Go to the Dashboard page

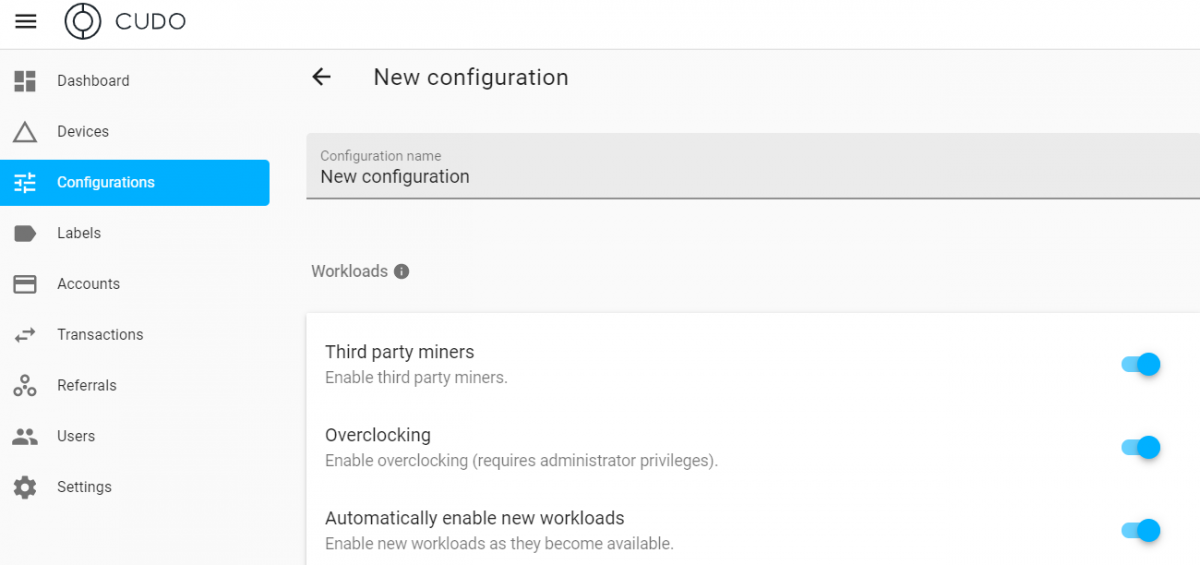click(93, 81)
